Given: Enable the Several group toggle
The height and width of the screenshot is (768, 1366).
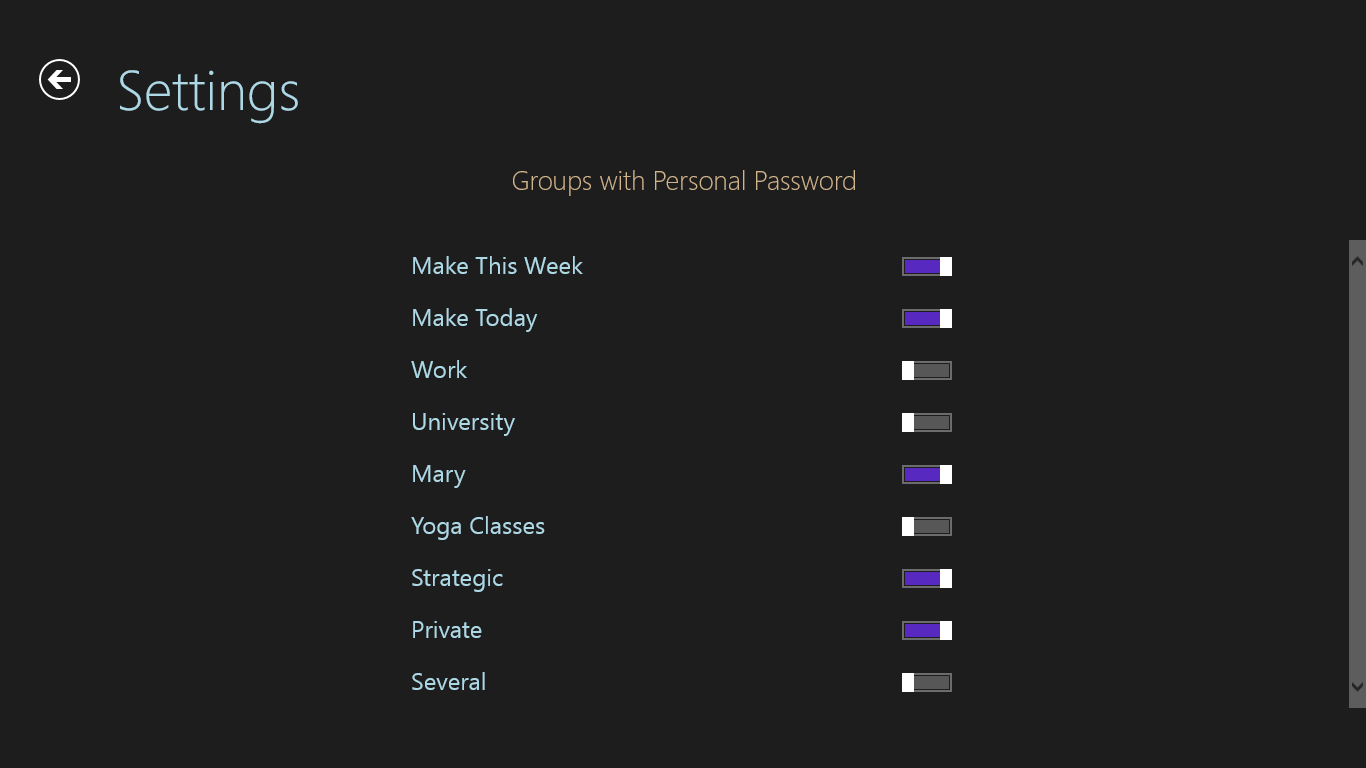Looking at the screenshot, I should 927,682.
